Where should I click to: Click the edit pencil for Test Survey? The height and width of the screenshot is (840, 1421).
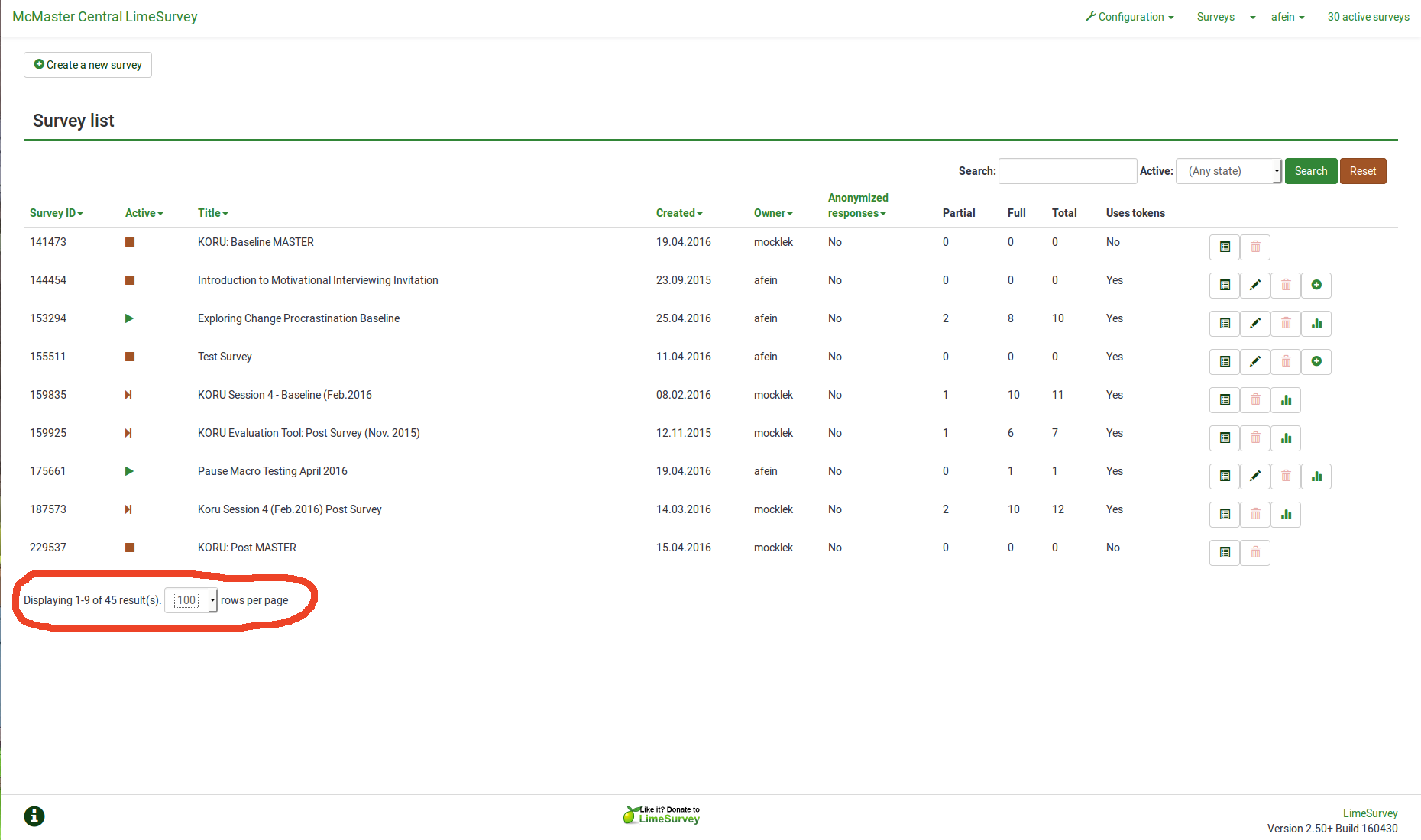pos(1255,362)
